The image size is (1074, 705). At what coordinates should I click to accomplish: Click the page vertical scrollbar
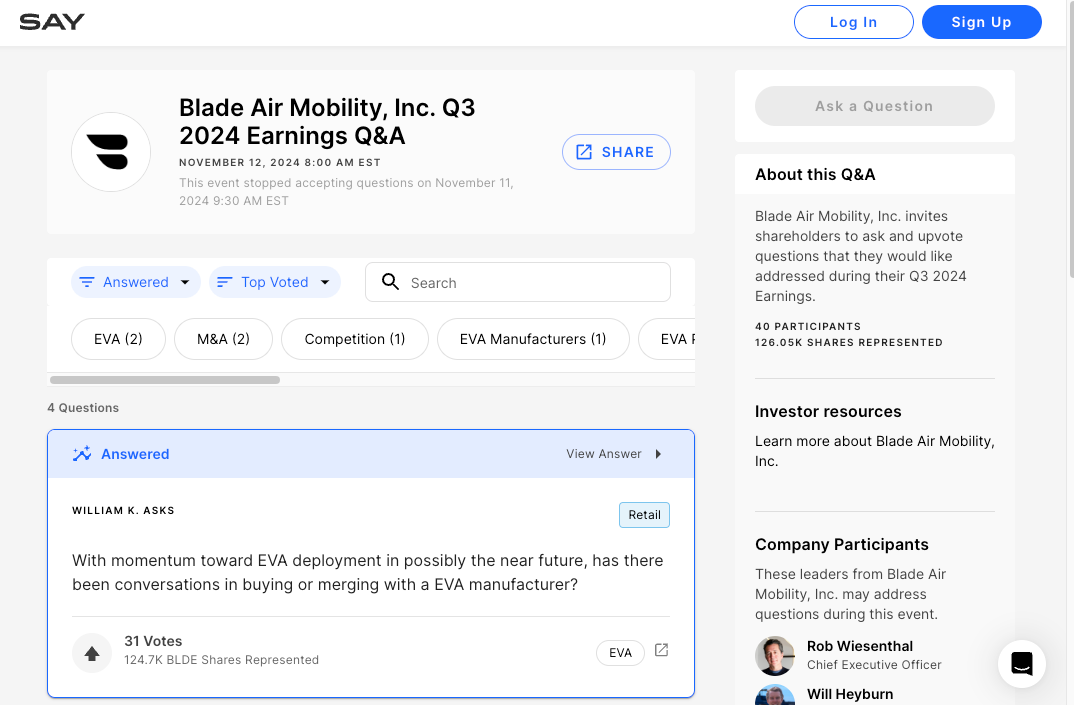(1071, 140)
